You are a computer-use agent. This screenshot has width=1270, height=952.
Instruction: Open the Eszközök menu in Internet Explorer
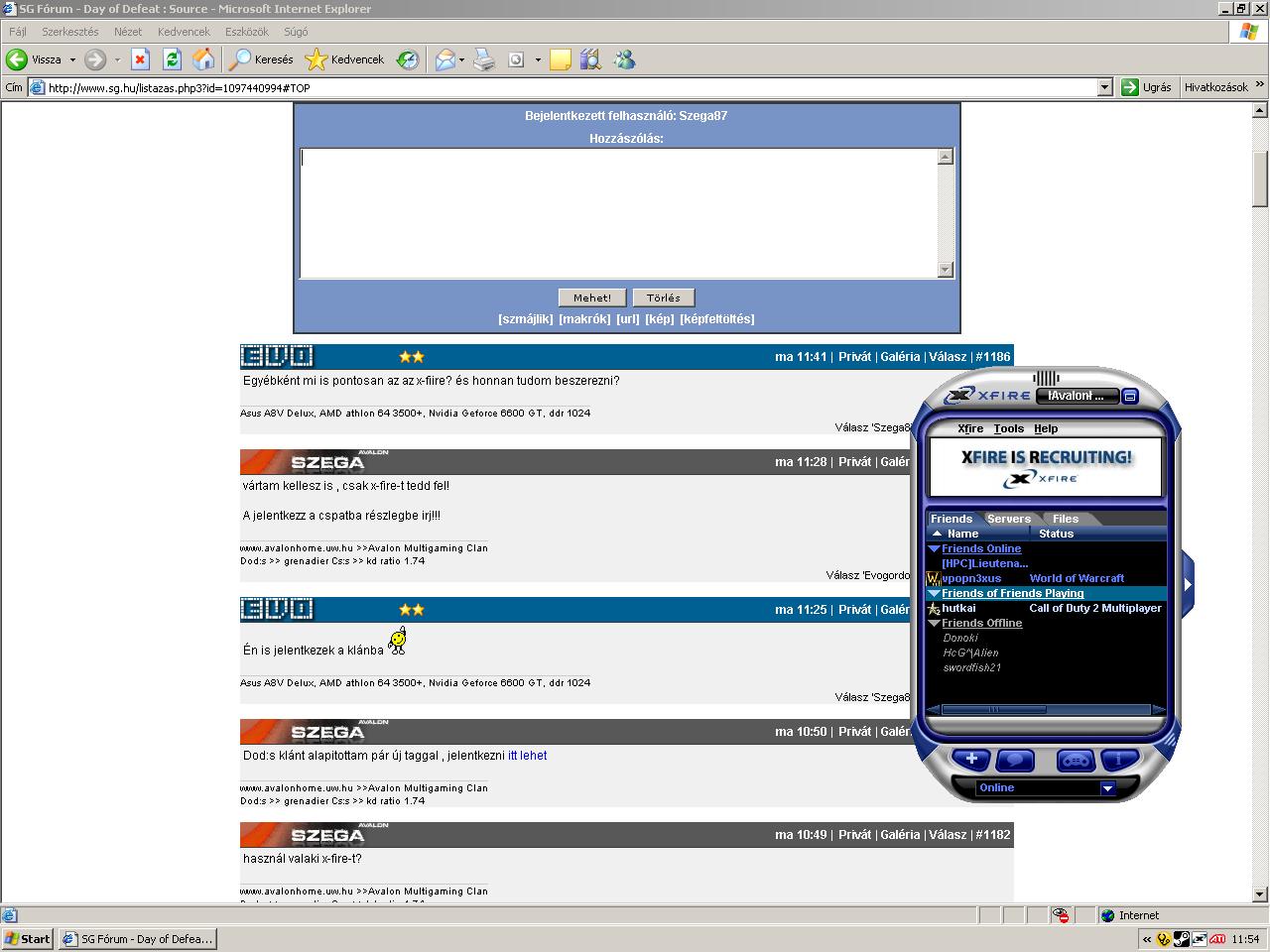(246, 32)
